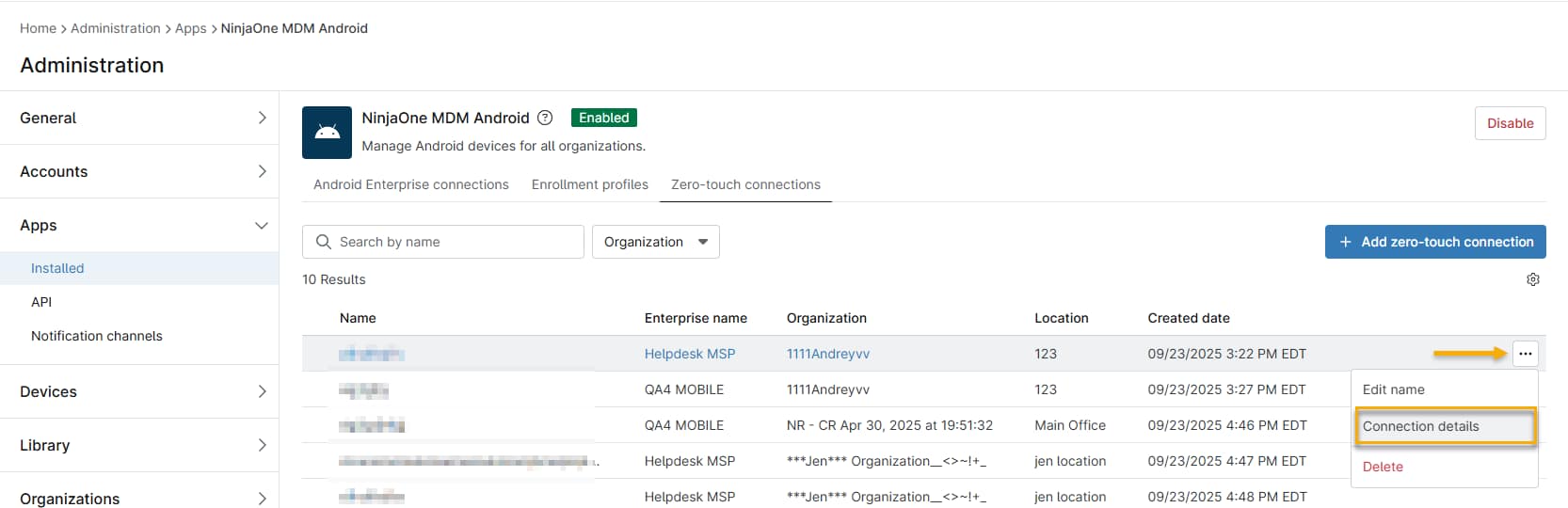This screenshot has width=1568, height=508.
Task: Open the Helpdesk MSP enterprise link
Action: point(689,354)
